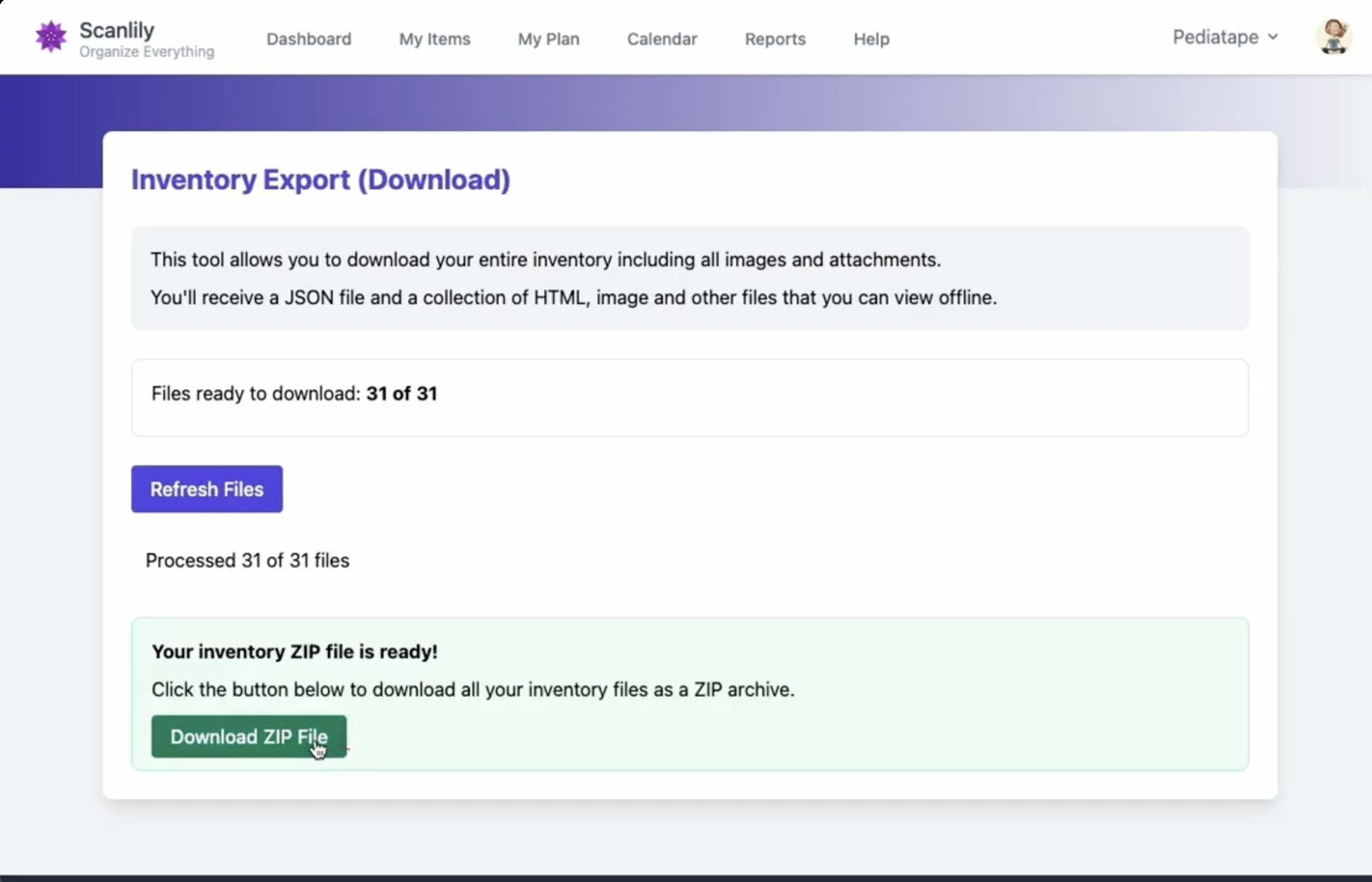
Task: Click the JSON file description paragraph
Action: point(573,298)
